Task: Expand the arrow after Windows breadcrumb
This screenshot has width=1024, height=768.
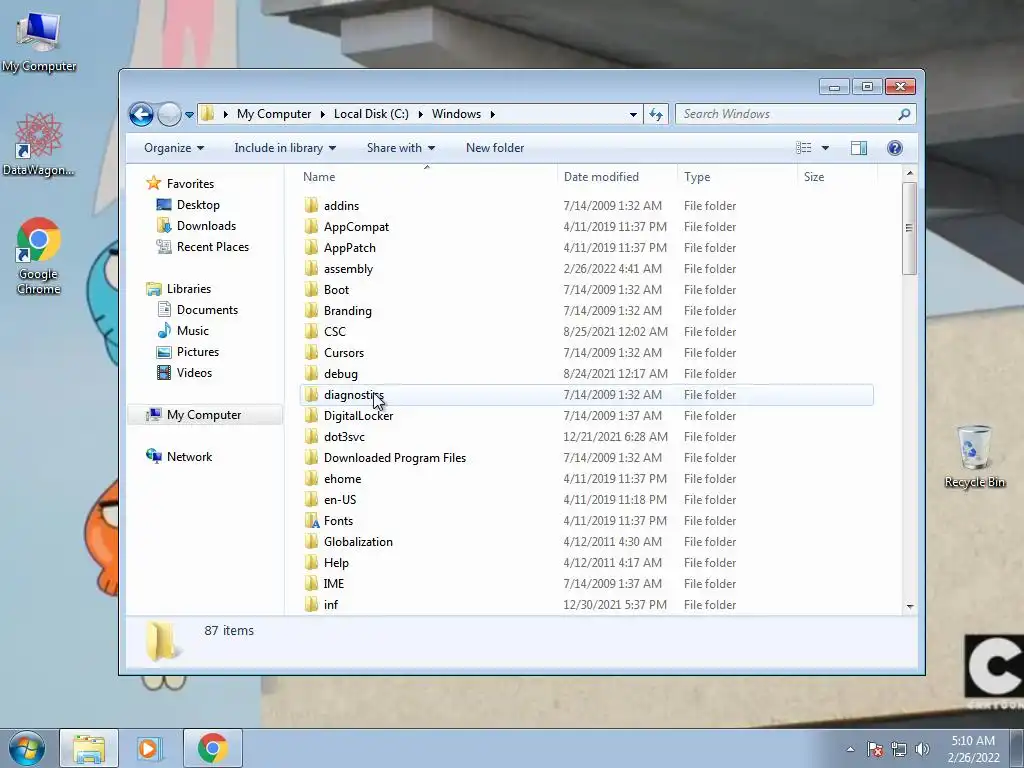Action: pyautogui.click(x=492, y=114)
